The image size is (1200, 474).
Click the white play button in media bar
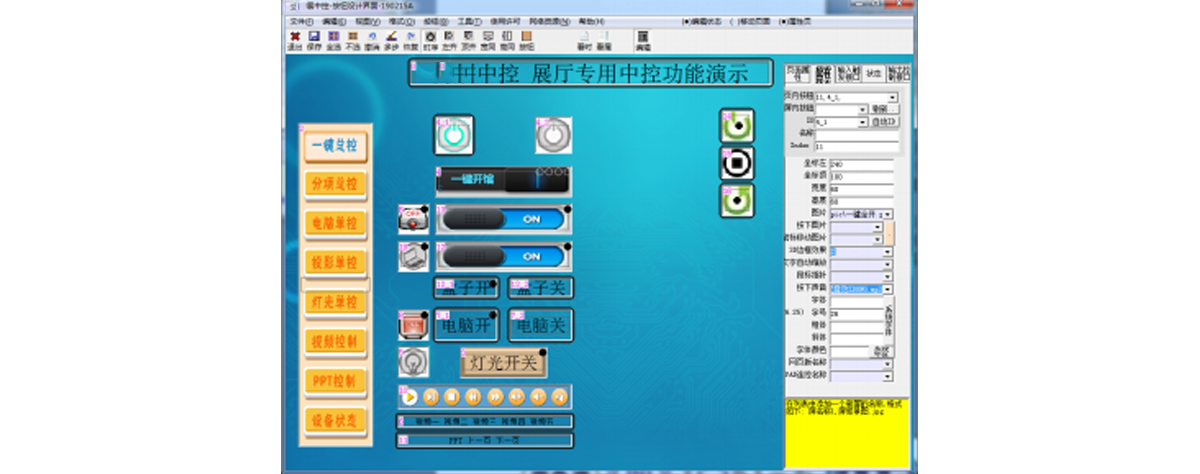pos(410,397)
